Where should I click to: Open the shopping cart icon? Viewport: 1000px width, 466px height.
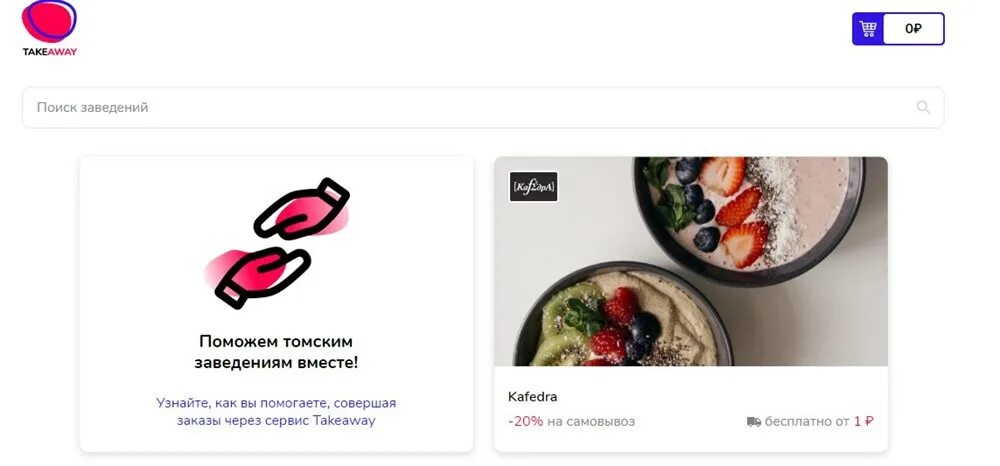[868, 29]
